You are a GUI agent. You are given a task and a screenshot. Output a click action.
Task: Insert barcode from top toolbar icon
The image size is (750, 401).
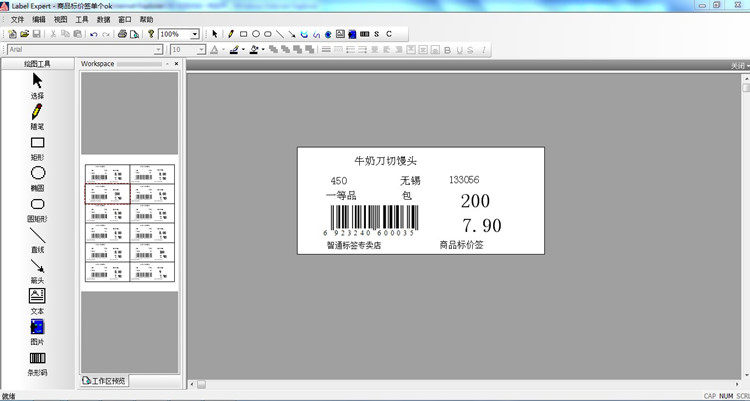coord(364,34)
